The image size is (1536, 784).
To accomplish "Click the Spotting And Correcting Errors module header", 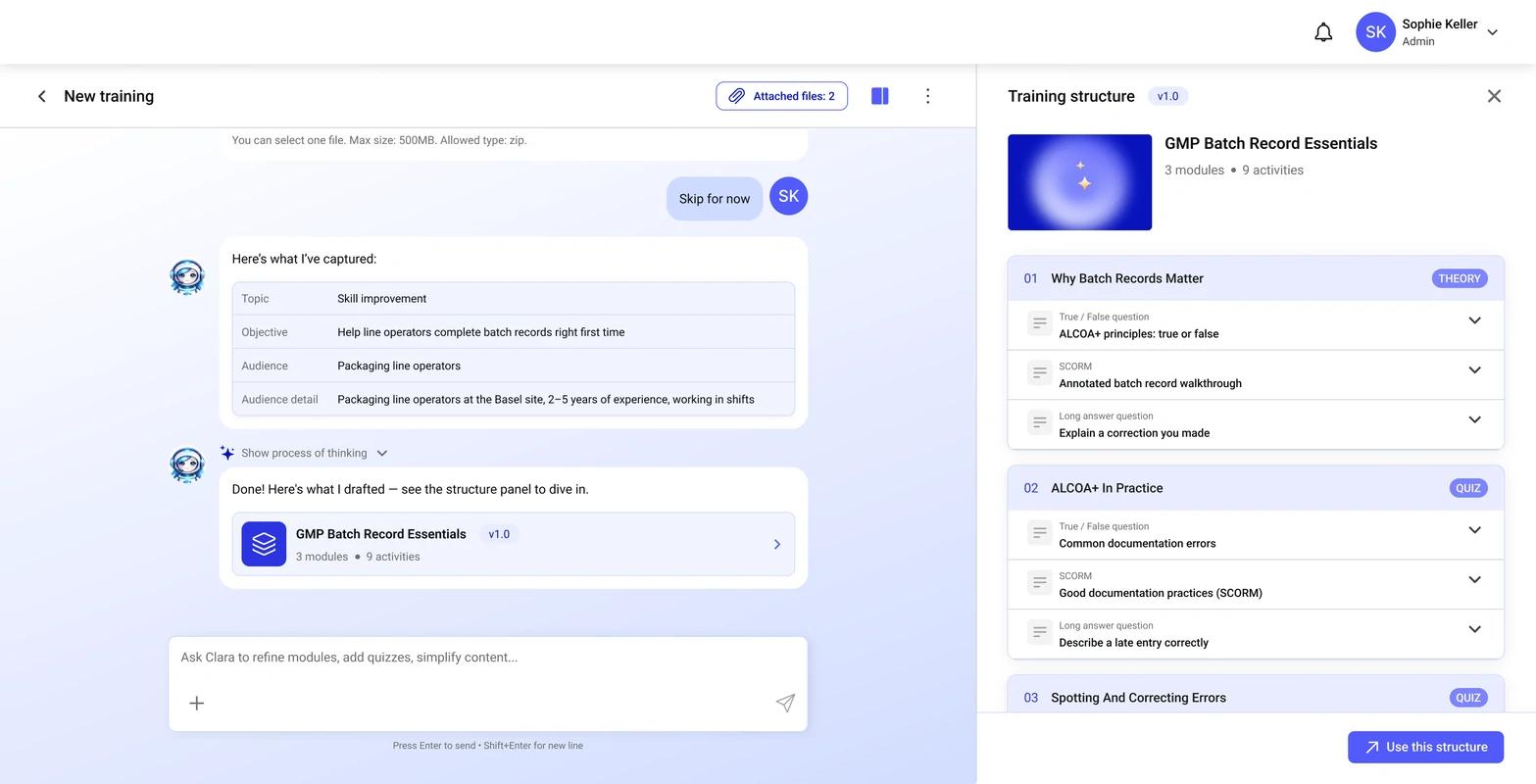I will click(x=1256, y=695).
